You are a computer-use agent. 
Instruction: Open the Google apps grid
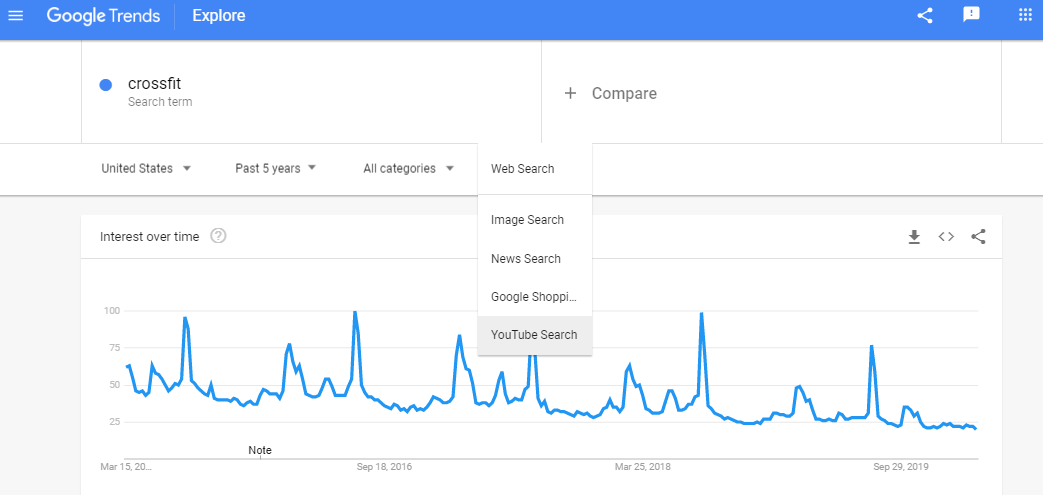click(1025, 15)
